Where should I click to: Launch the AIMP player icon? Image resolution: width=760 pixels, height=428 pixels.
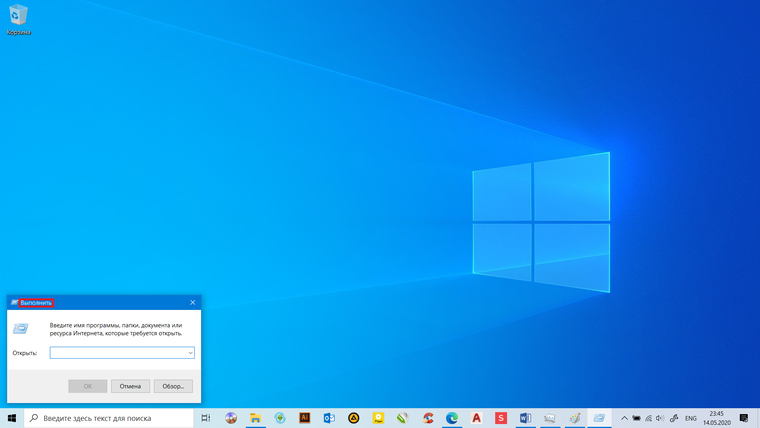(354, 418)
